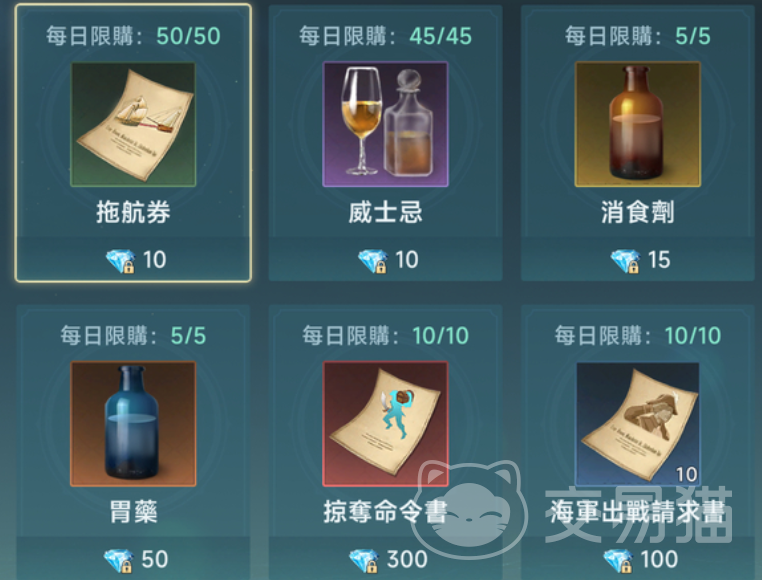Click the 威士忌 whiskey glass icon

[385, 124]
